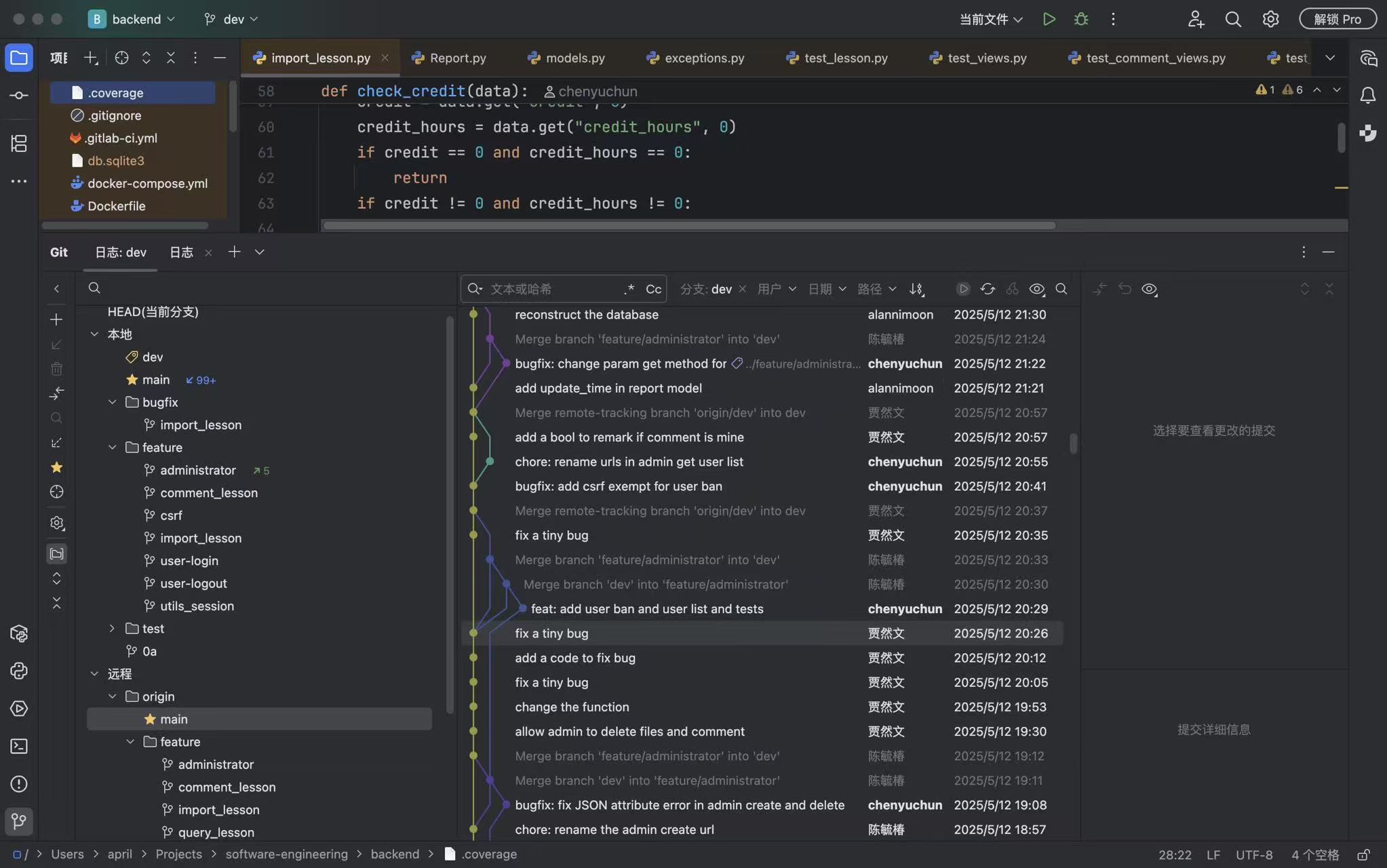The image size is (1387, 868).
Task: Open the Commit tool window icon
Action: [x=19, y=96]
